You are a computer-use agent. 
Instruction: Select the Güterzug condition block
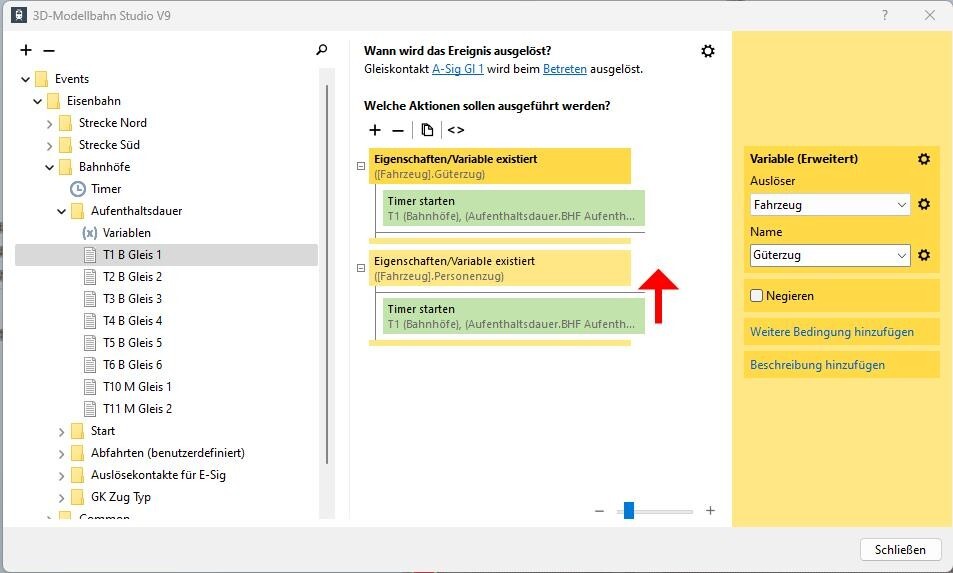click(500, 166)
